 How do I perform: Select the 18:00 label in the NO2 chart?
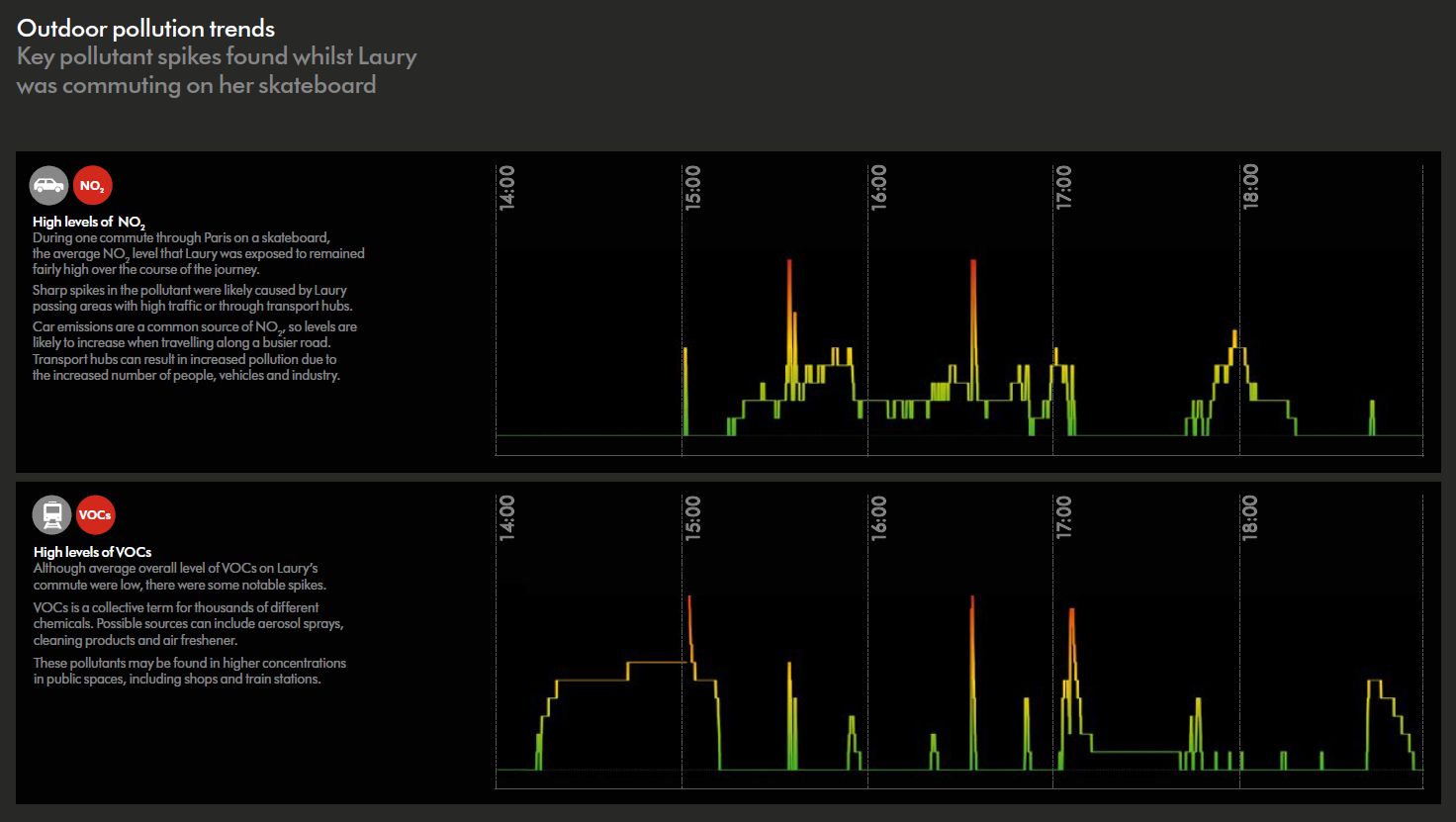[x=1251, y=187]
